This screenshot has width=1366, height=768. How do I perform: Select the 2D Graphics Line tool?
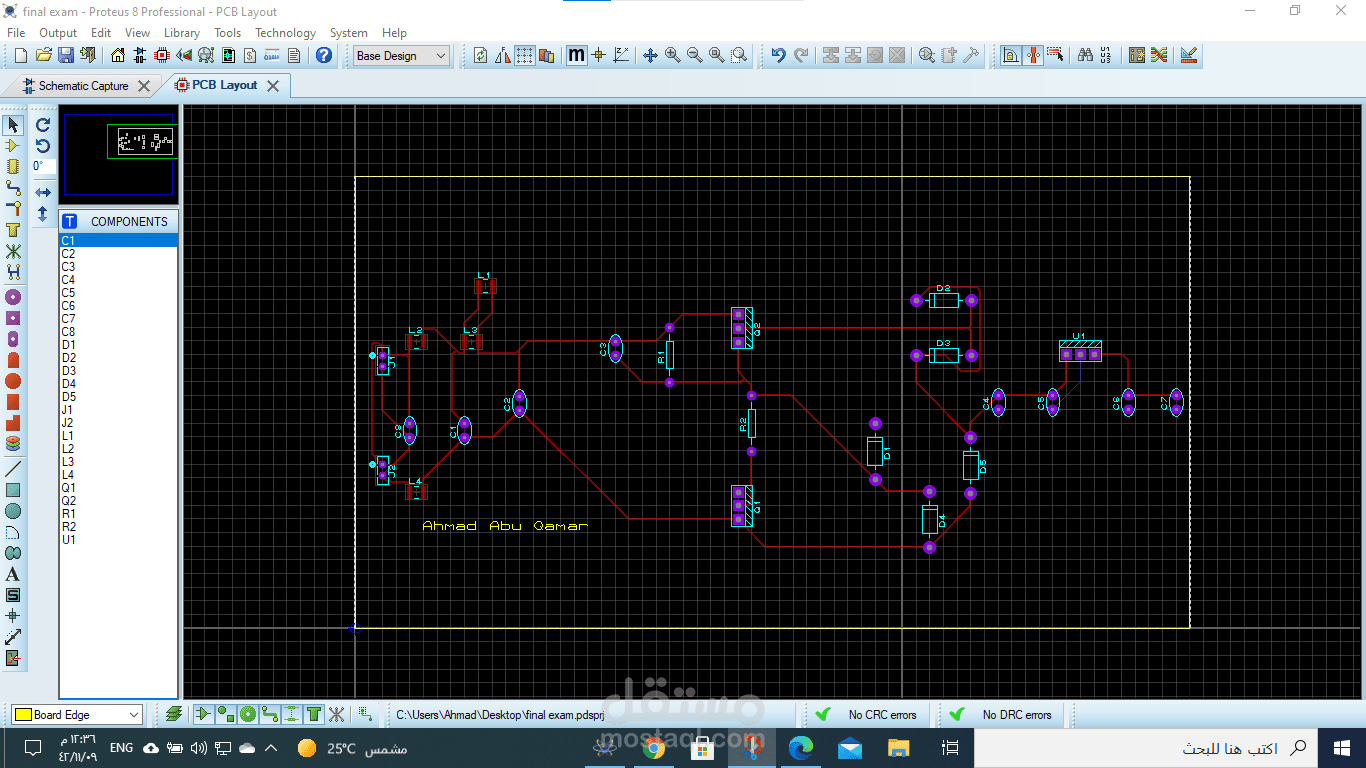click(13, 469)
